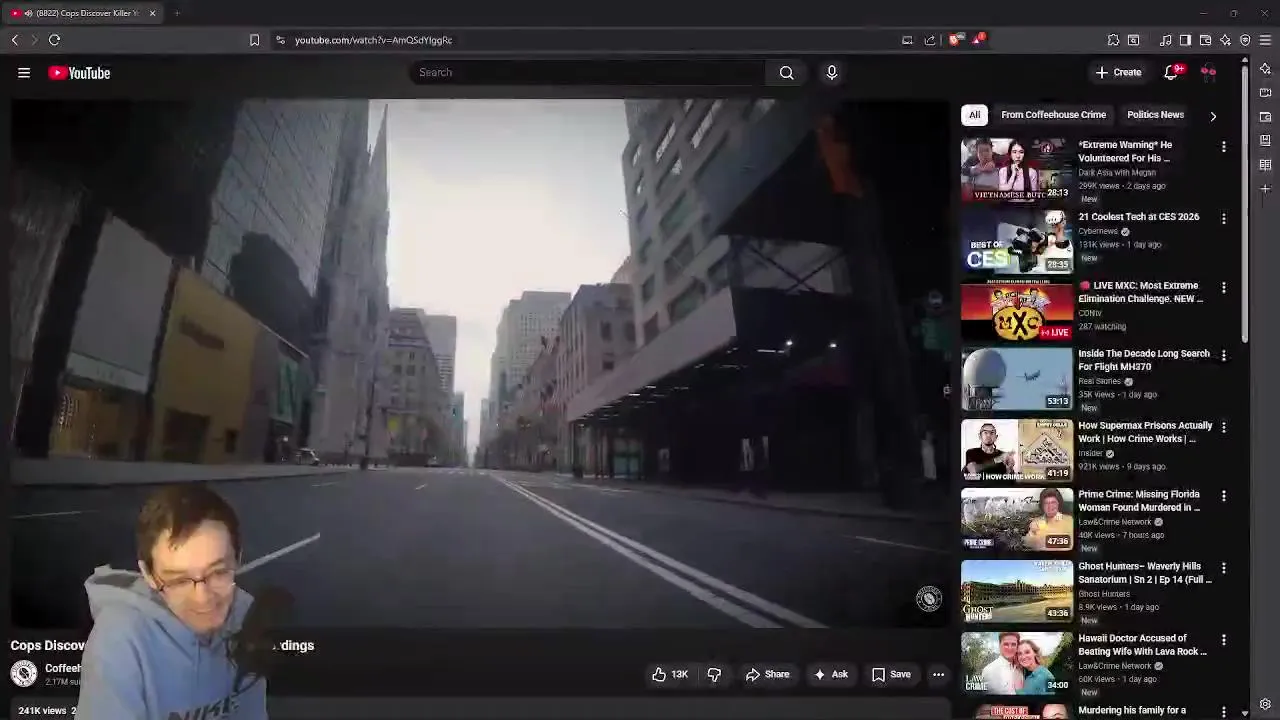The width and height of the screenshot is (1280, 720).
Task: Open the Supermax Prisons video title
Action: 1145,432
